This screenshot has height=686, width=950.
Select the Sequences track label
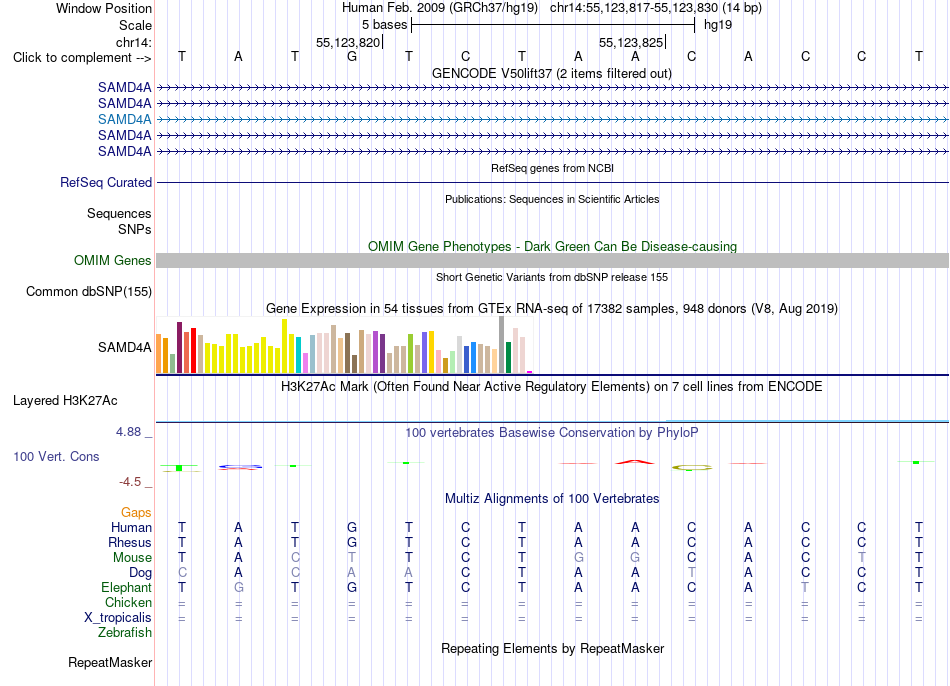pos(119,213)
